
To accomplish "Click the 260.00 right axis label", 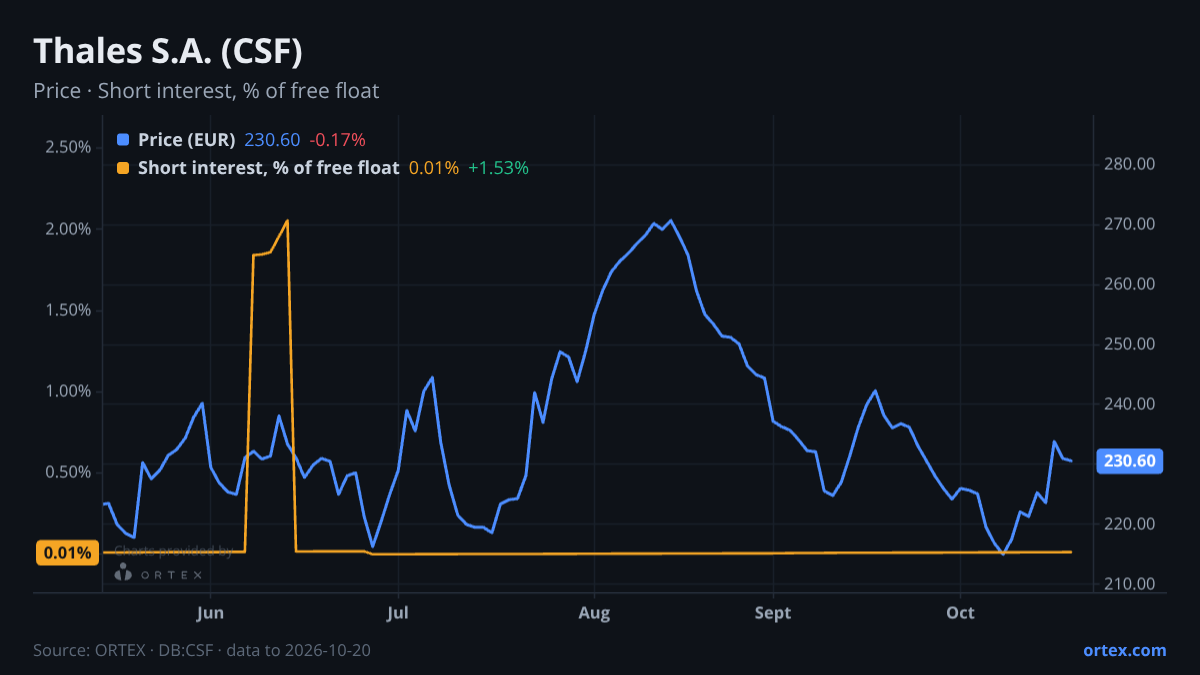I will coord(1131,284).
